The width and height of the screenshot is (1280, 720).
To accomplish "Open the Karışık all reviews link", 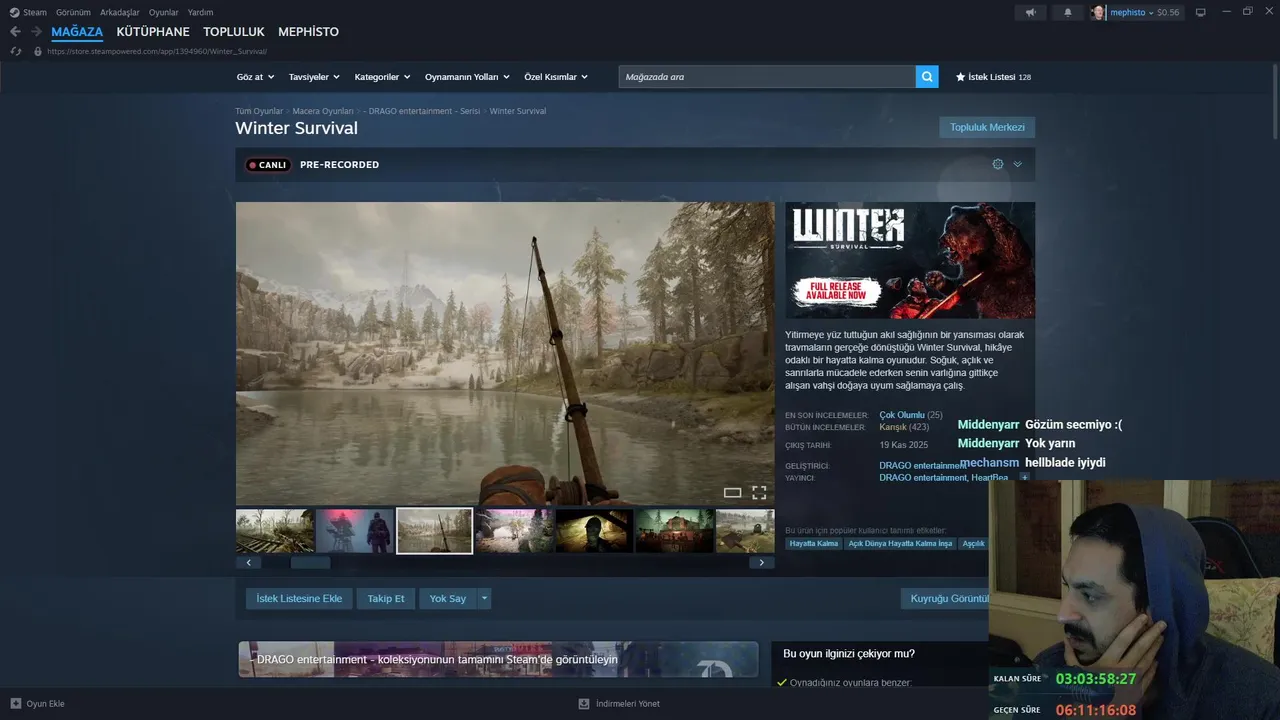I will [892, 427].
